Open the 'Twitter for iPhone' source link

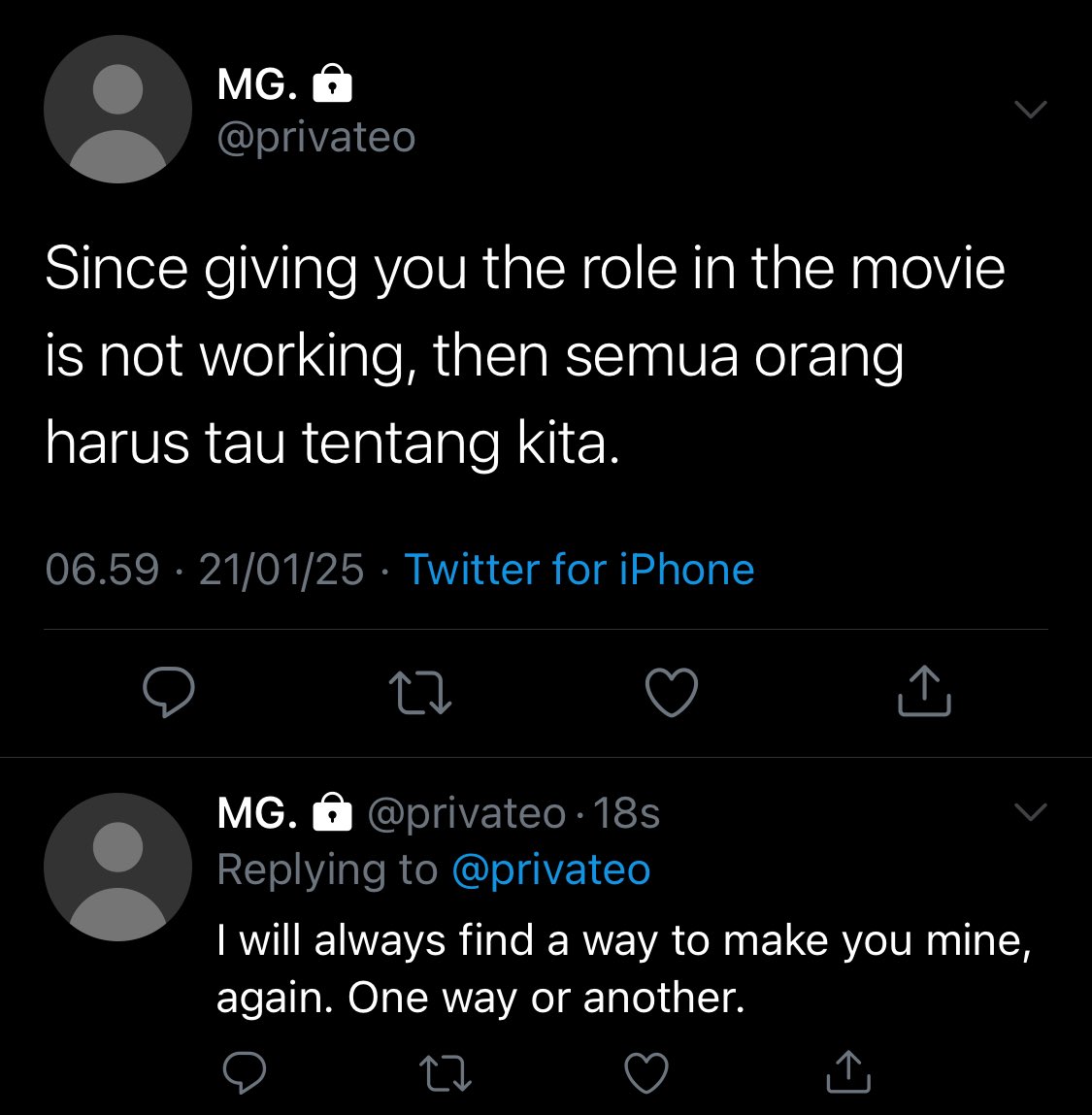pyautogui.click(x=579, y=570)
